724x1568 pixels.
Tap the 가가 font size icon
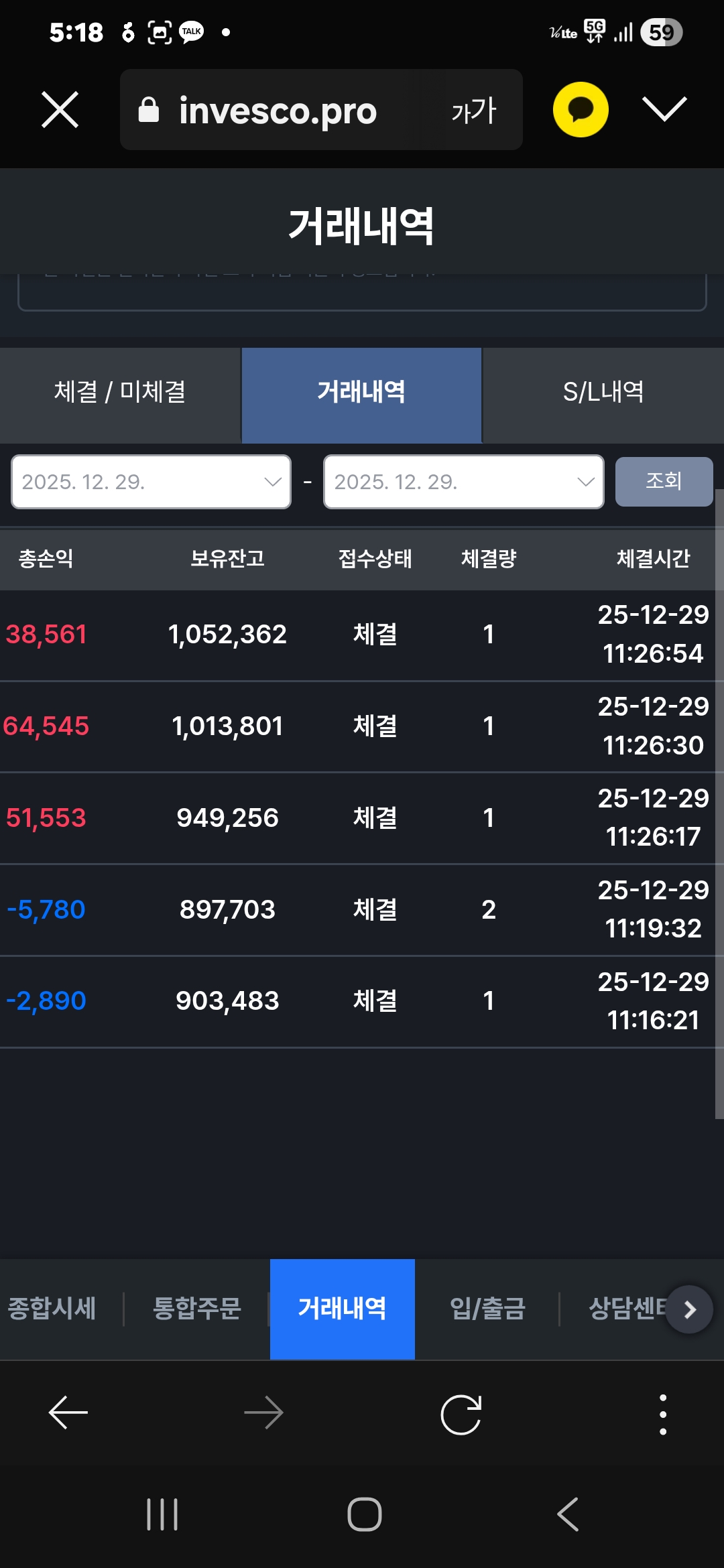(x=473, y=110)
